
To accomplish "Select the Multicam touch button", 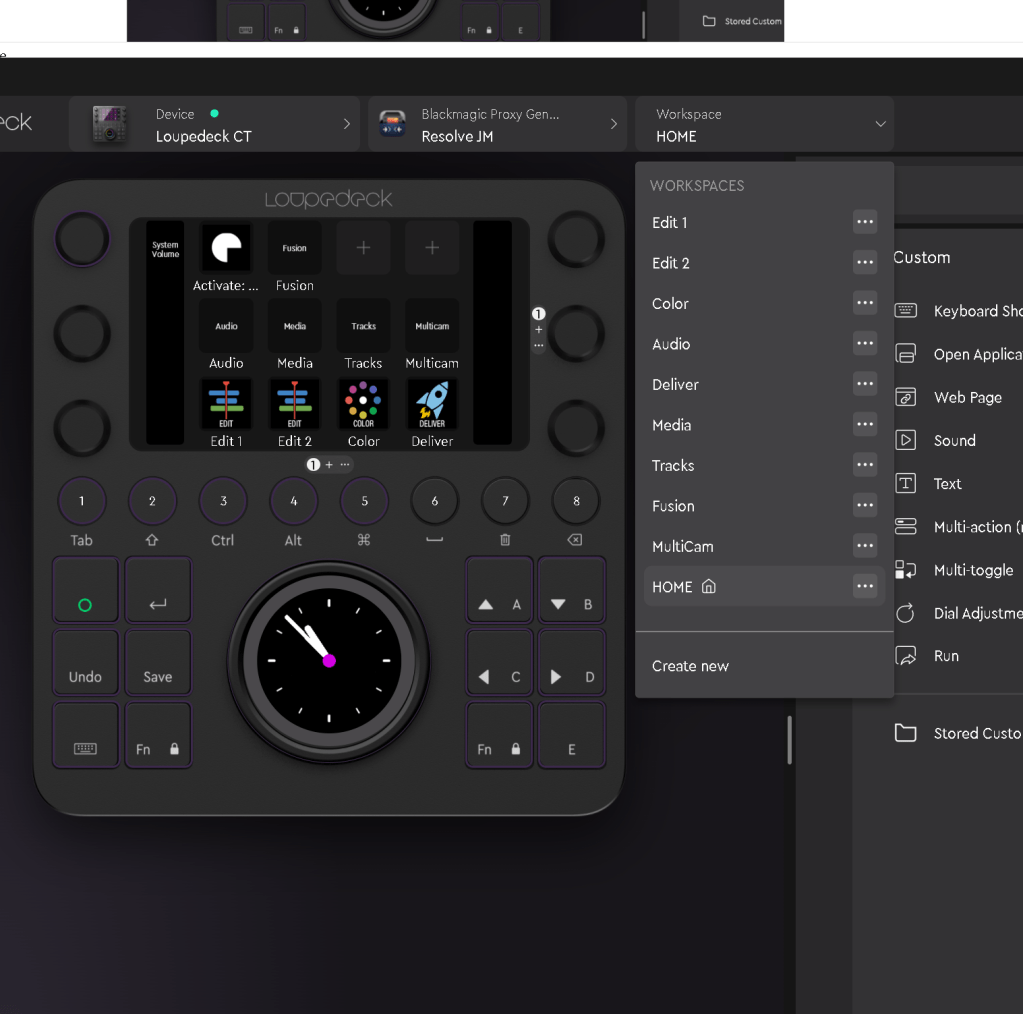I will pos(432,326).
